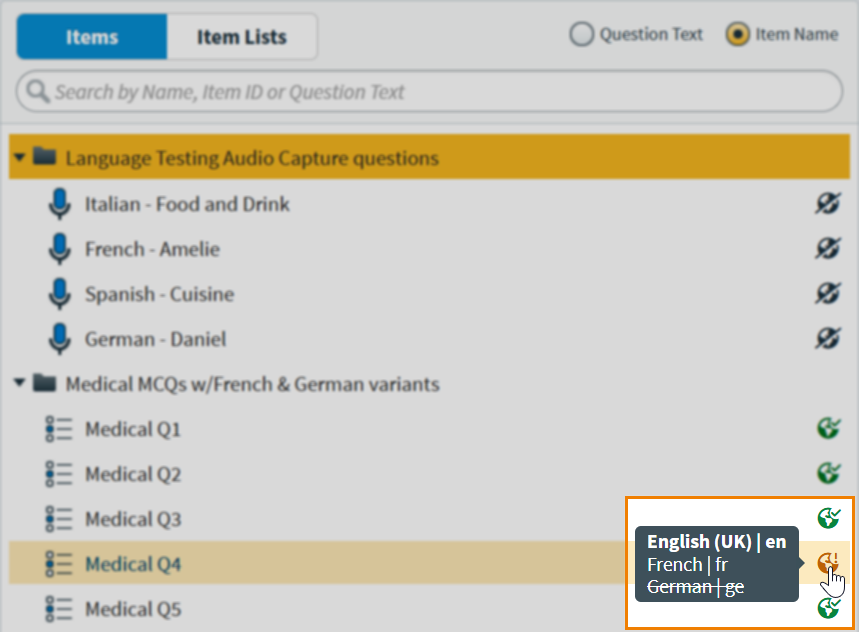
Task: Select the Medical Q5 item
Action: [133, 609]
